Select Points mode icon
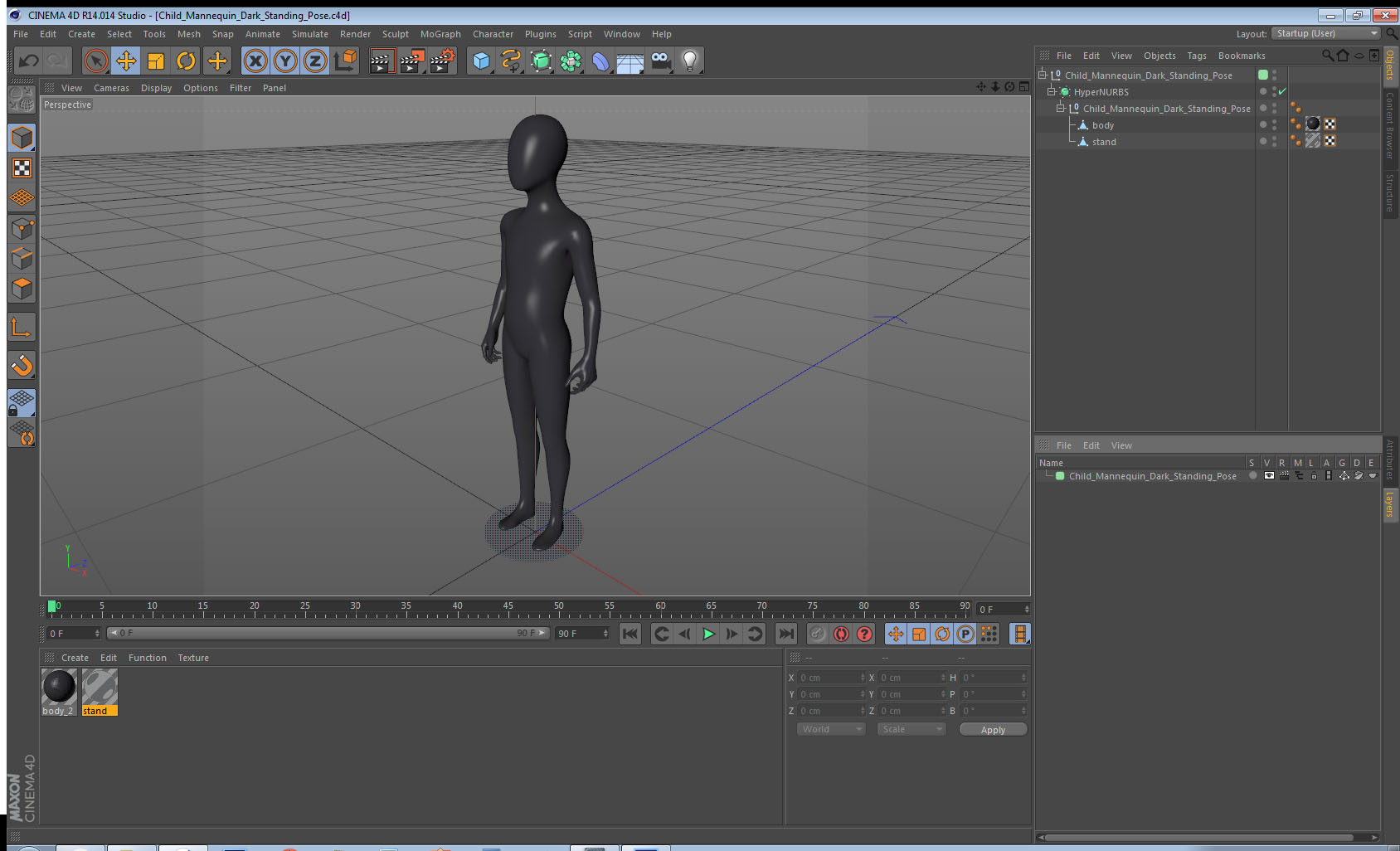Image resolution: width=1400 pixels, height=851 pixels. [22, 228]
